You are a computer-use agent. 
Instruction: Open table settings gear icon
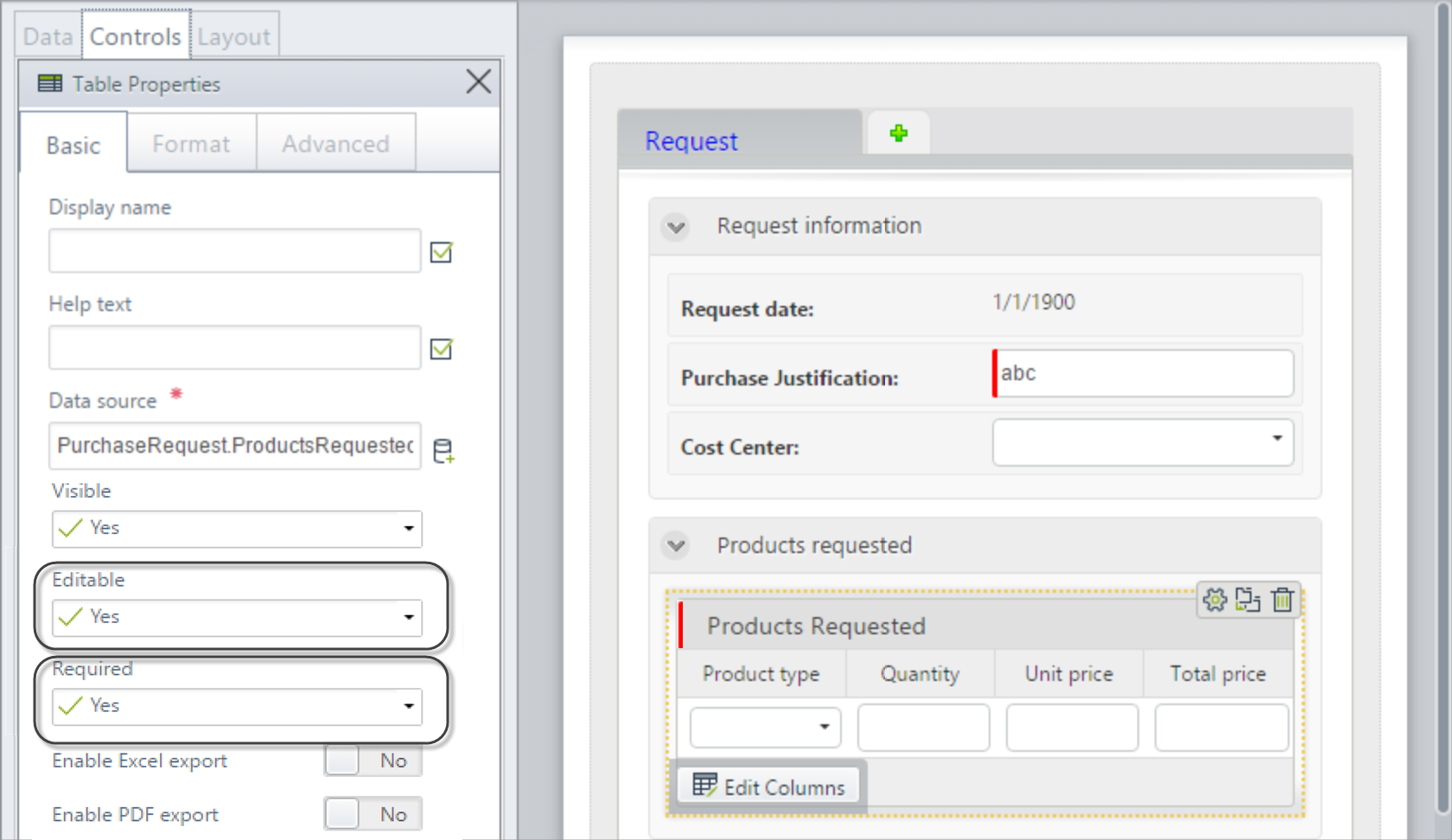(x=1214, y=600)
